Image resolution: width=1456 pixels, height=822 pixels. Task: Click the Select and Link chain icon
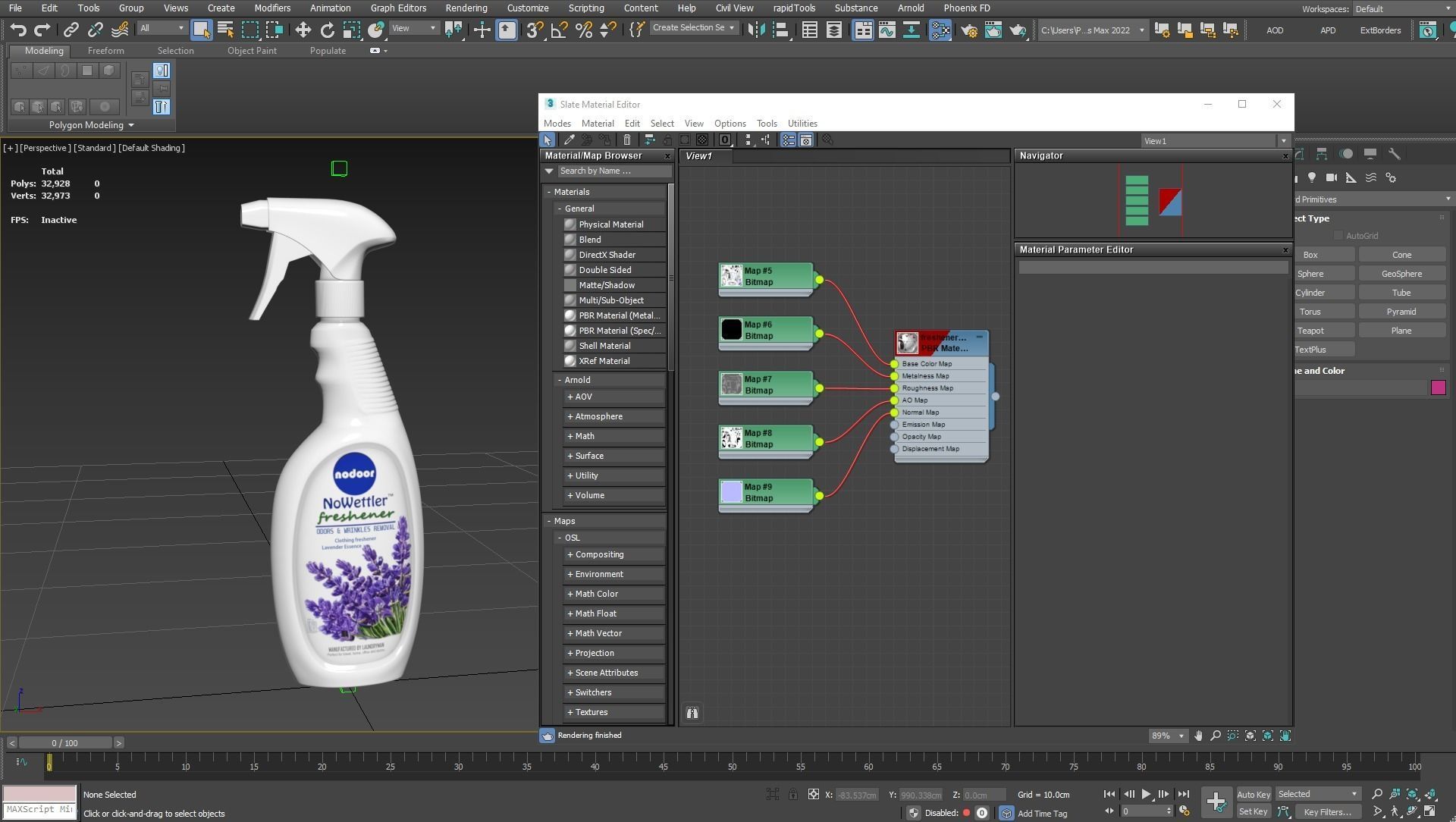[71, 30]
